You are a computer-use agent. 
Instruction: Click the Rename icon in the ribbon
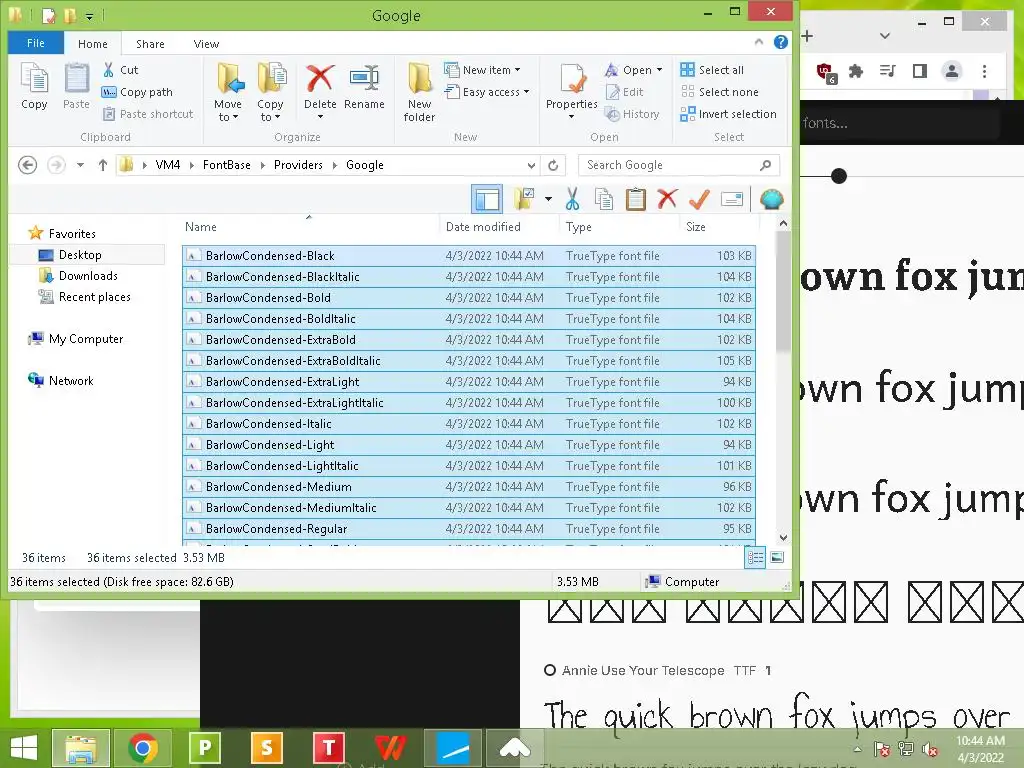[364, 79]
